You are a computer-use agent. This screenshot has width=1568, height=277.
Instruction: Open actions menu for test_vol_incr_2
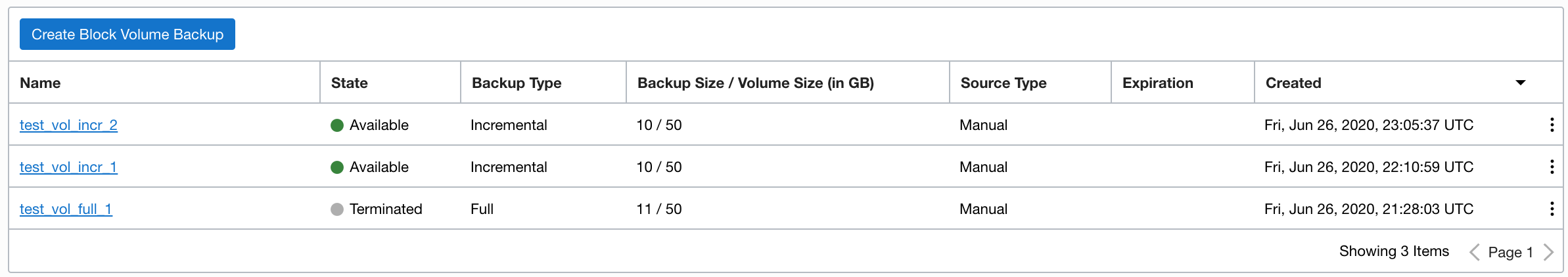[x=1552, y=125]
